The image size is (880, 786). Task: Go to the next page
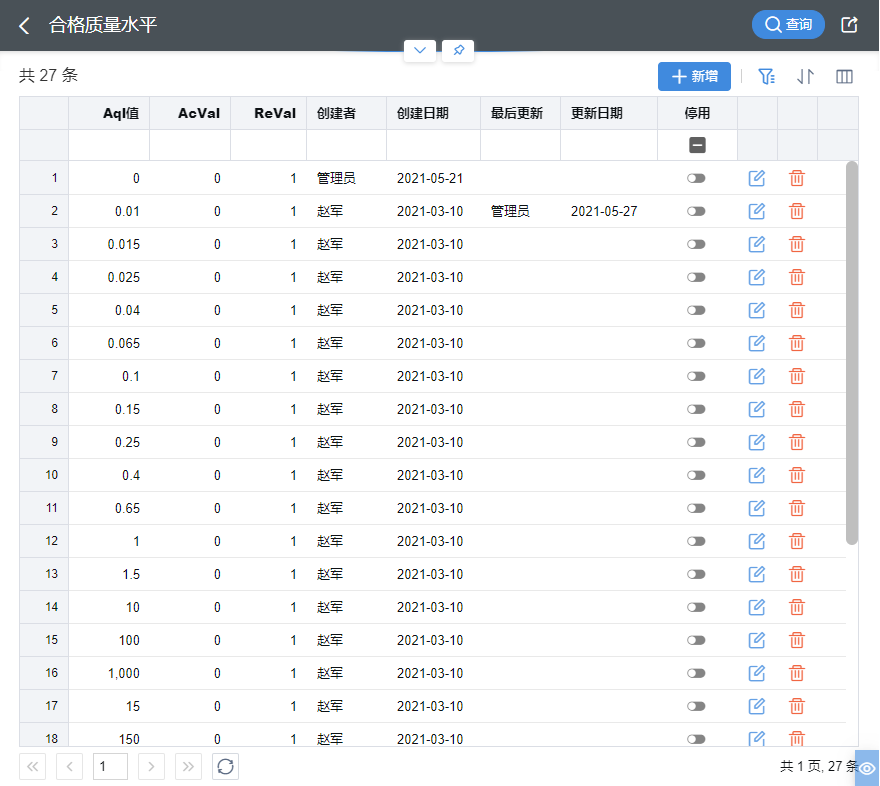pos(151,766)
